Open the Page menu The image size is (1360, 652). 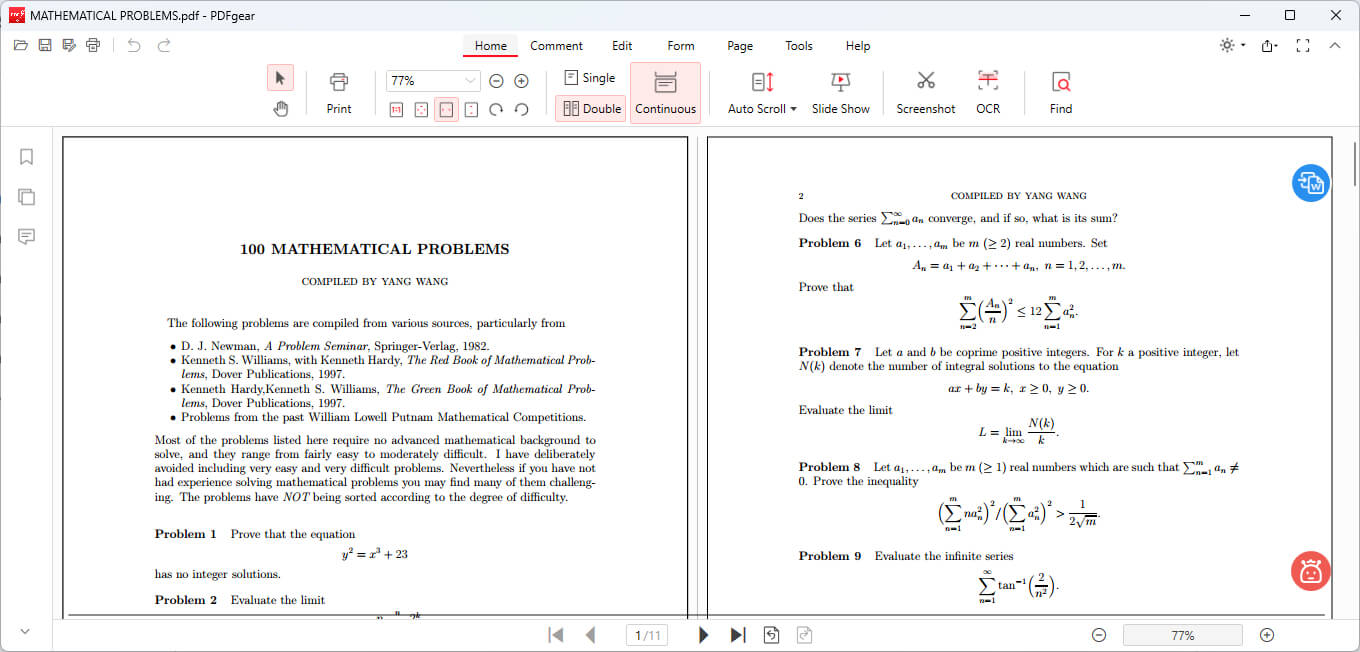[x=740, y=45]
